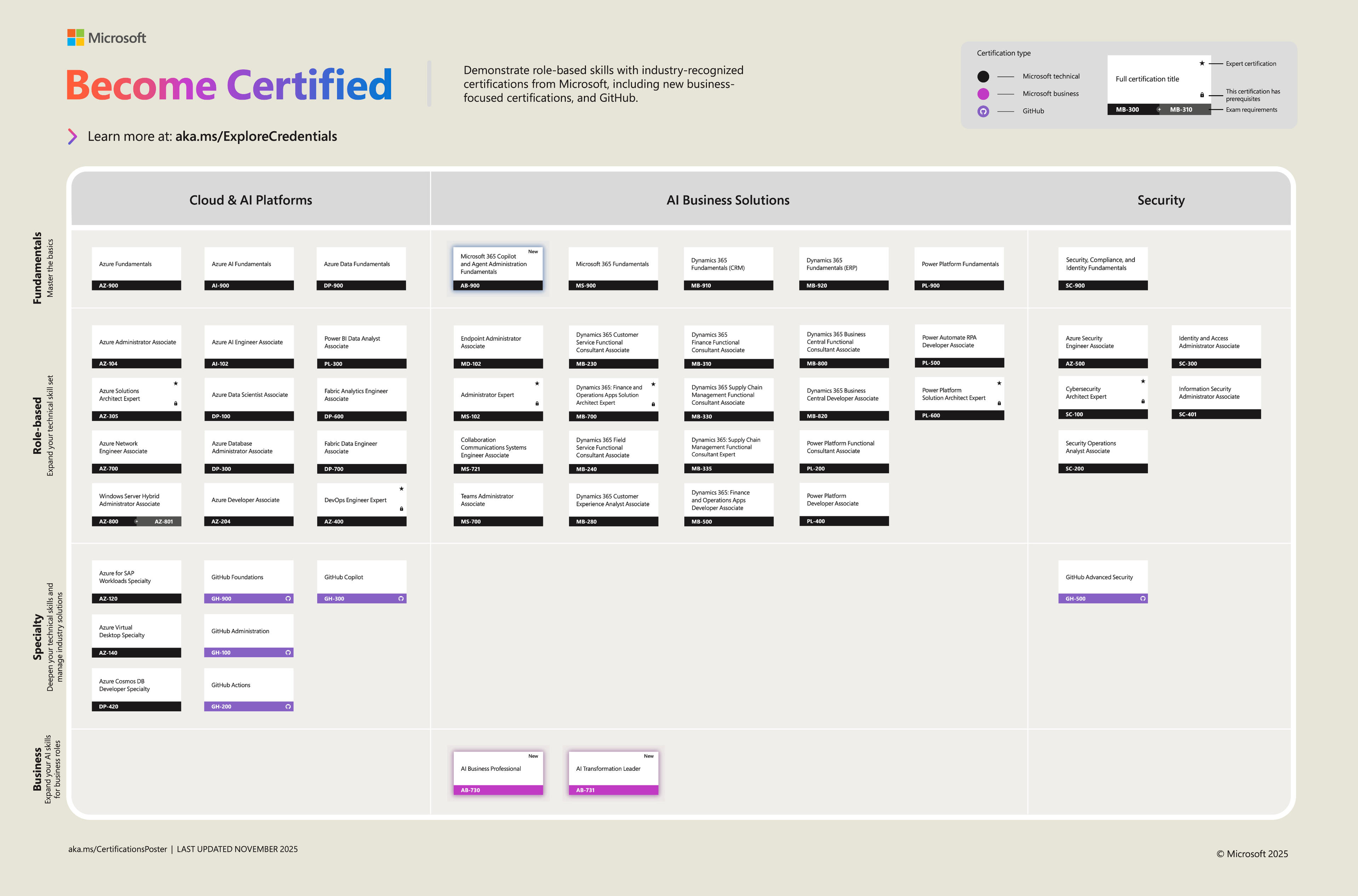Screen dimensions: 1358x896
Task: Select the Cloud & AI Platforms column header
Action: pos(250,200)
